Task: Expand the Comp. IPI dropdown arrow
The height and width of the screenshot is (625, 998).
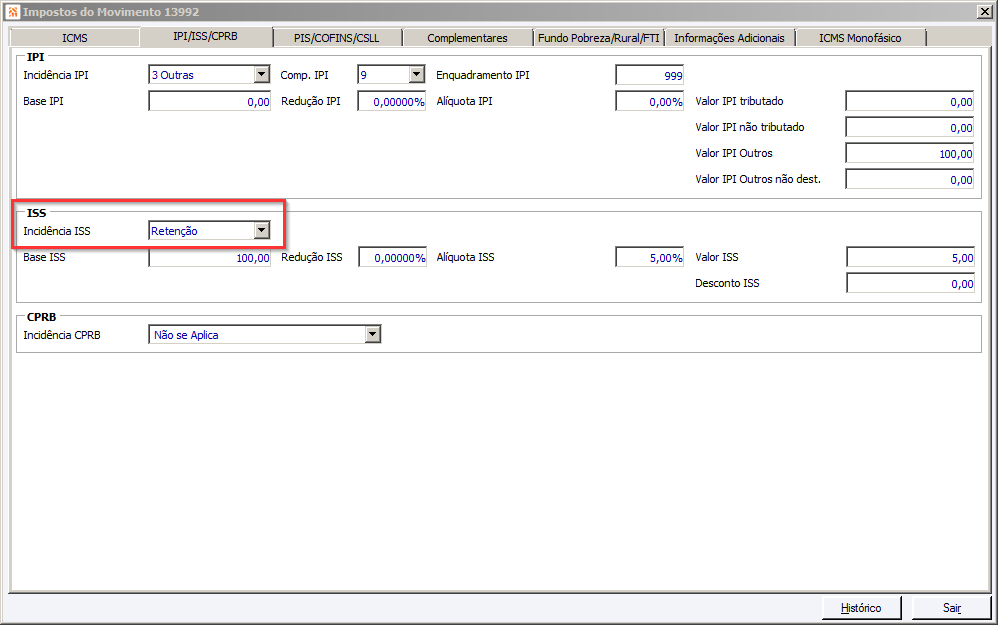Action: coord(416,74)
